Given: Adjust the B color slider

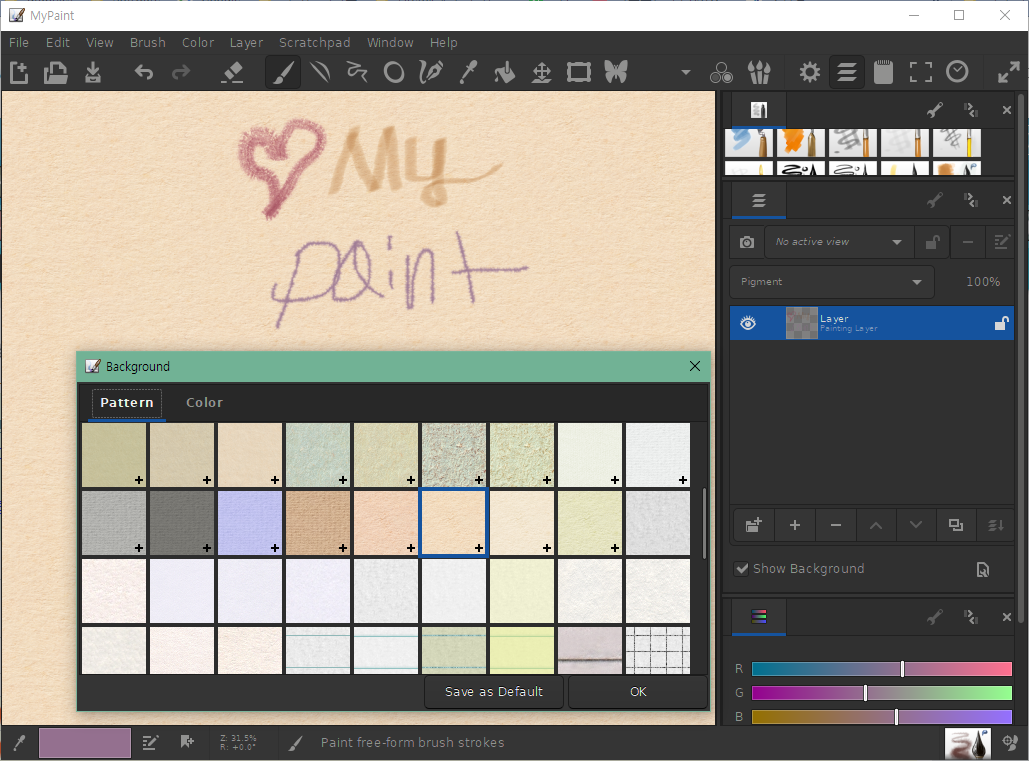Looking at the screenshot, I should [881, 716].
